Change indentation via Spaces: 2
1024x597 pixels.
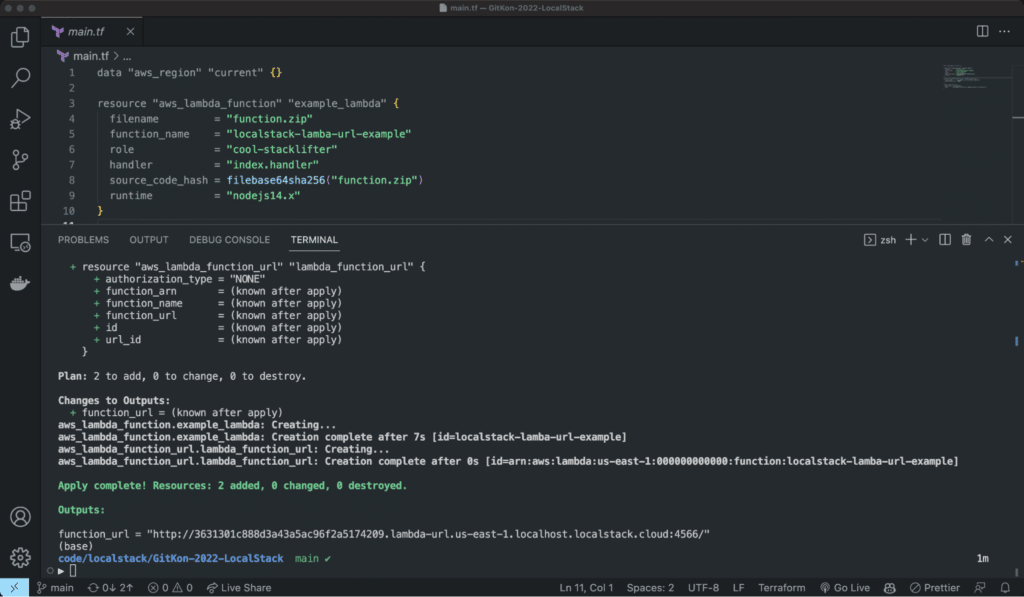(650, 588)
